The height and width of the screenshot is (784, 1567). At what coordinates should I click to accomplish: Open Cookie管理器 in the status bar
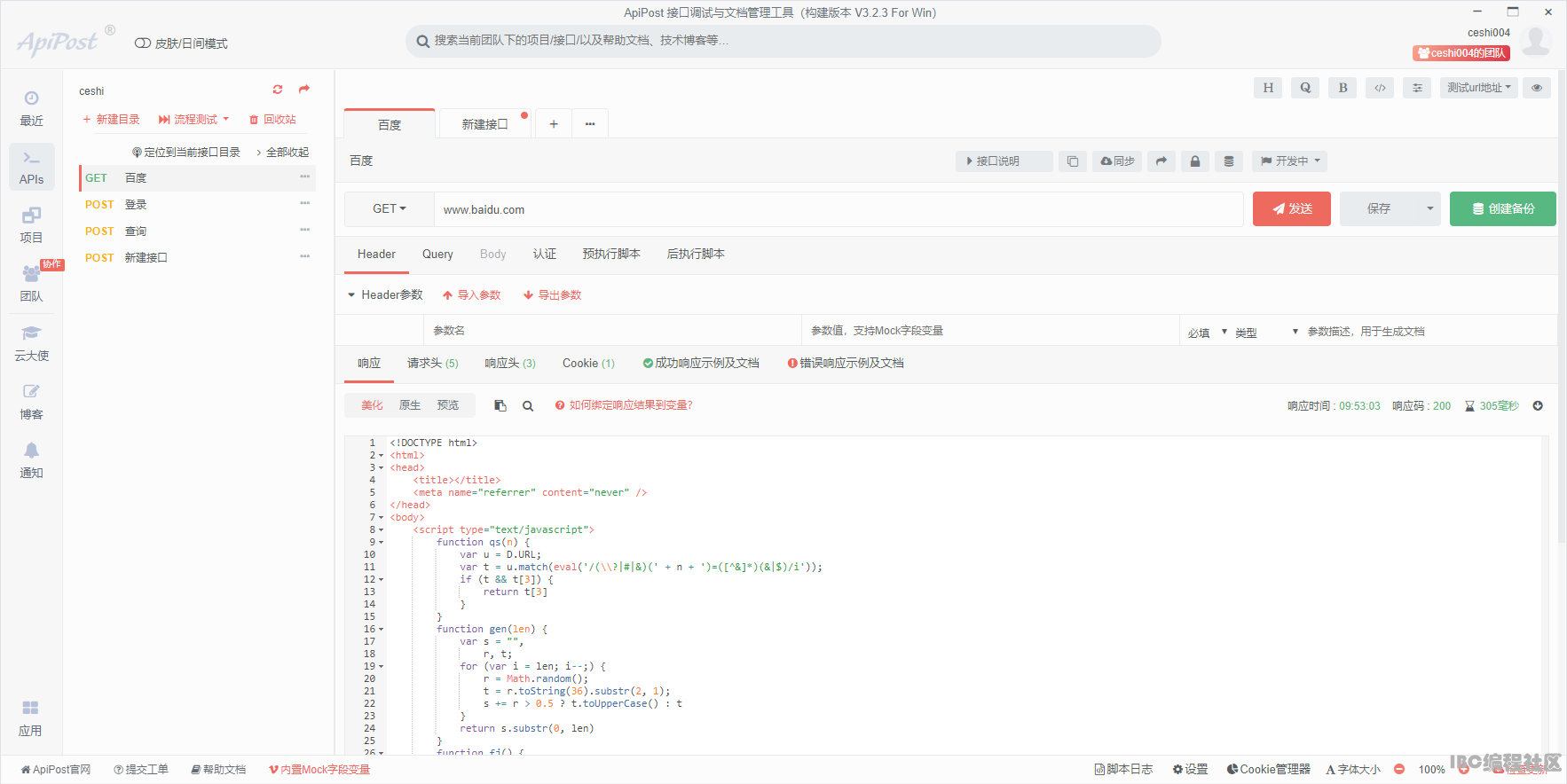1268,770
